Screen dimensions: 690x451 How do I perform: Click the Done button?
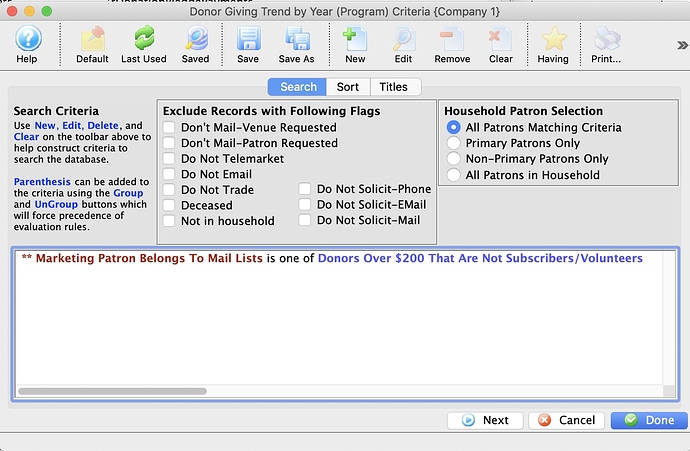click(649, 420)
